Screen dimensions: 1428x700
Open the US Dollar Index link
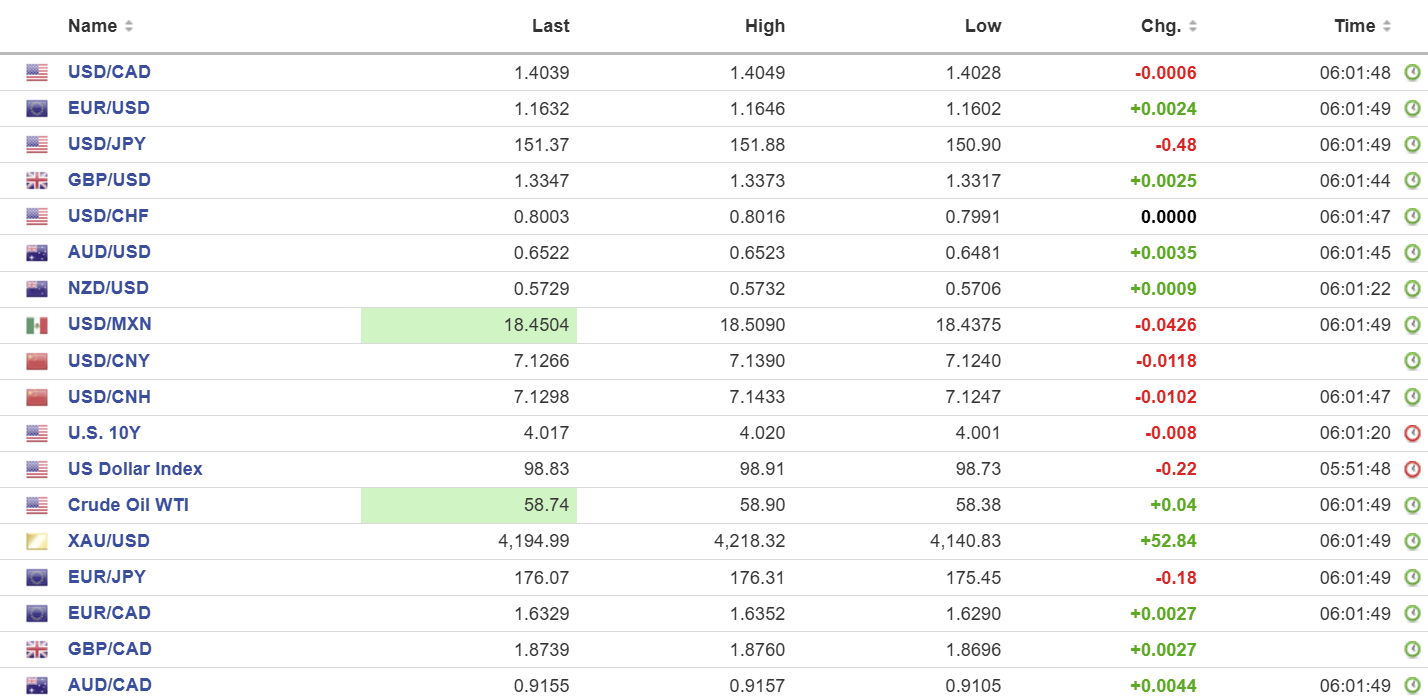[x=135, y=469]
